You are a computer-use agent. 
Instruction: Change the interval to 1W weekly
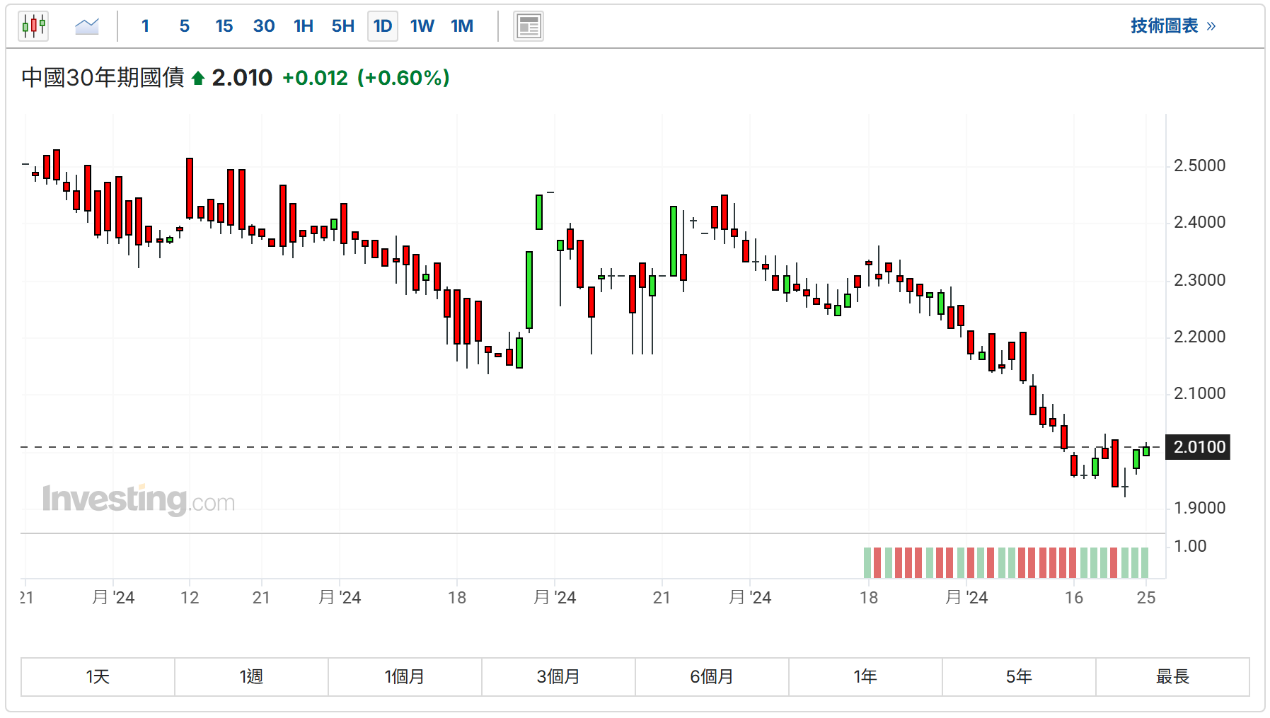tap(422, 26)
